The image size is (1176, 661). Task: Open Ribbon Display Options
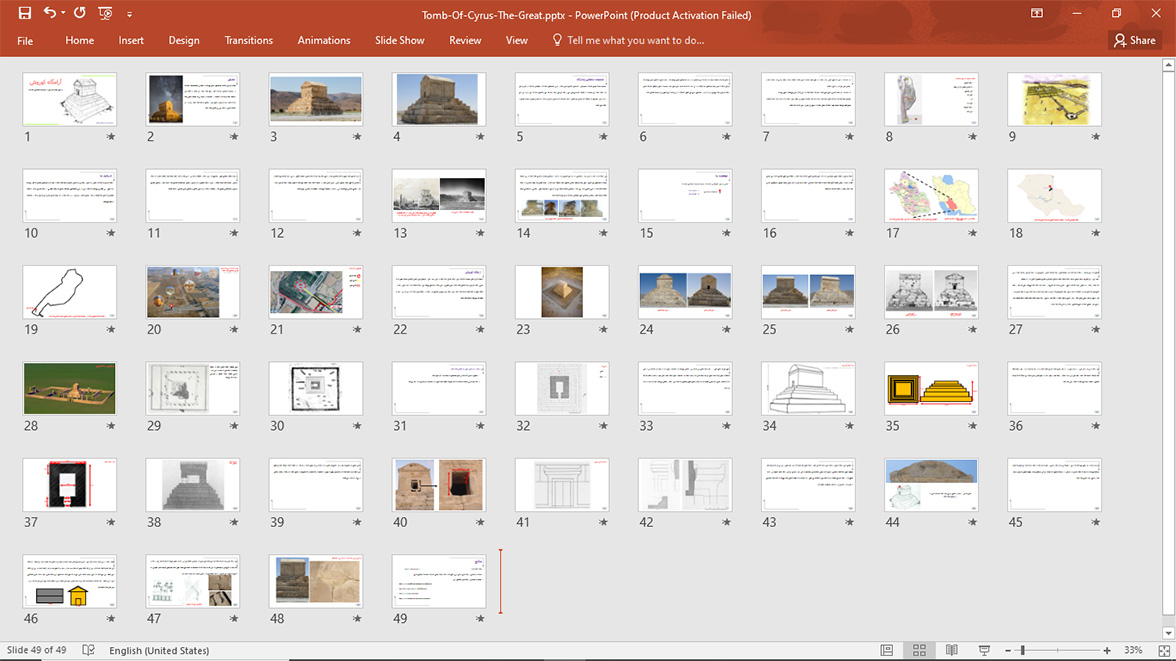1037,13
